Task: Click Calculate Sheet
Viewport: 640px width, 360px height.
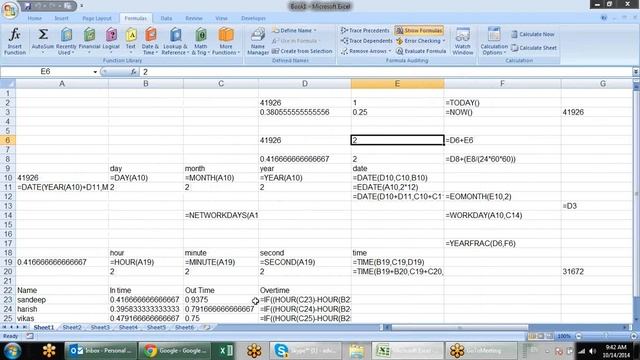Action: point(534,48)
